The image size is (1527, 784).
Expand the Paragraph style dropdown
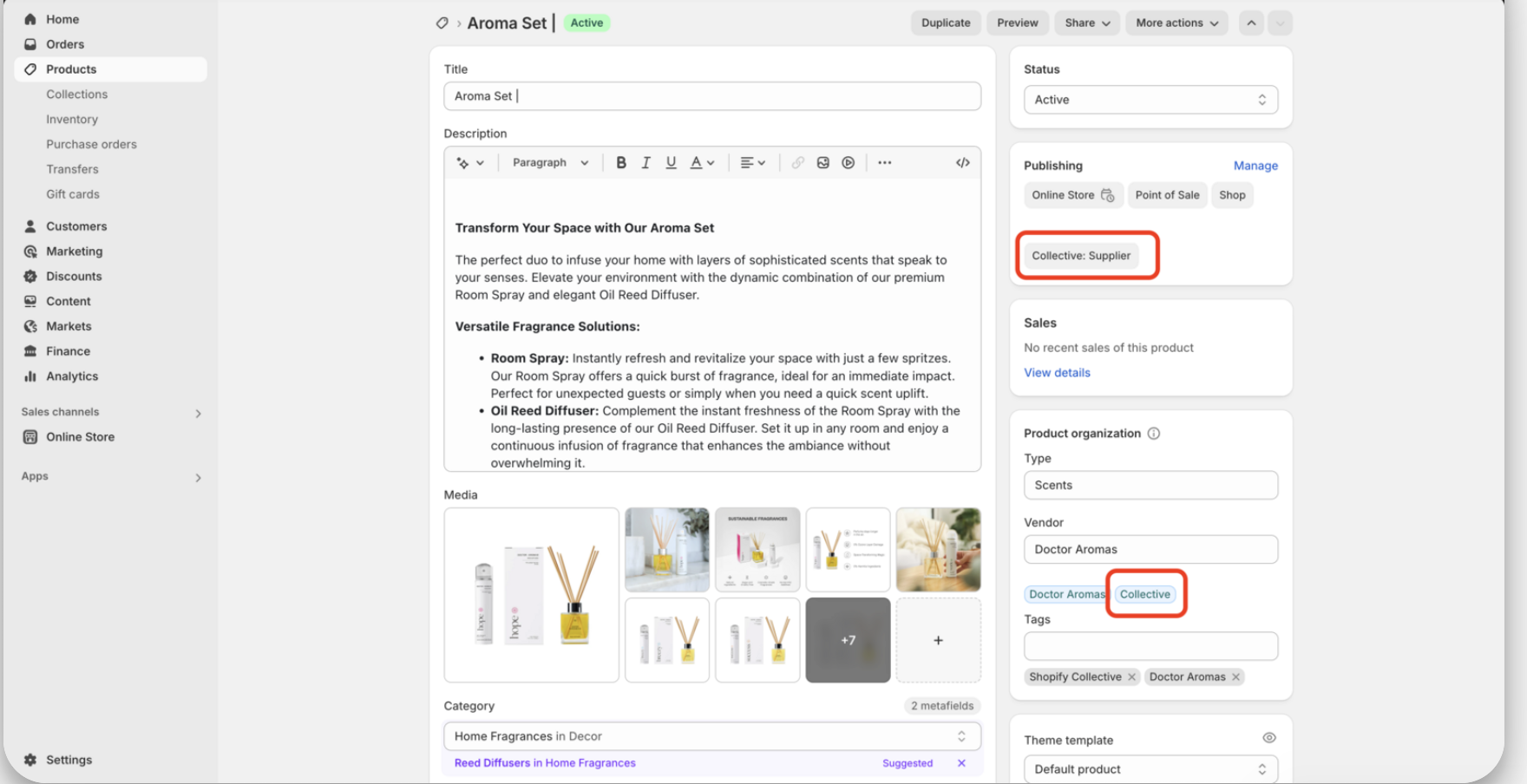(550, 163)
